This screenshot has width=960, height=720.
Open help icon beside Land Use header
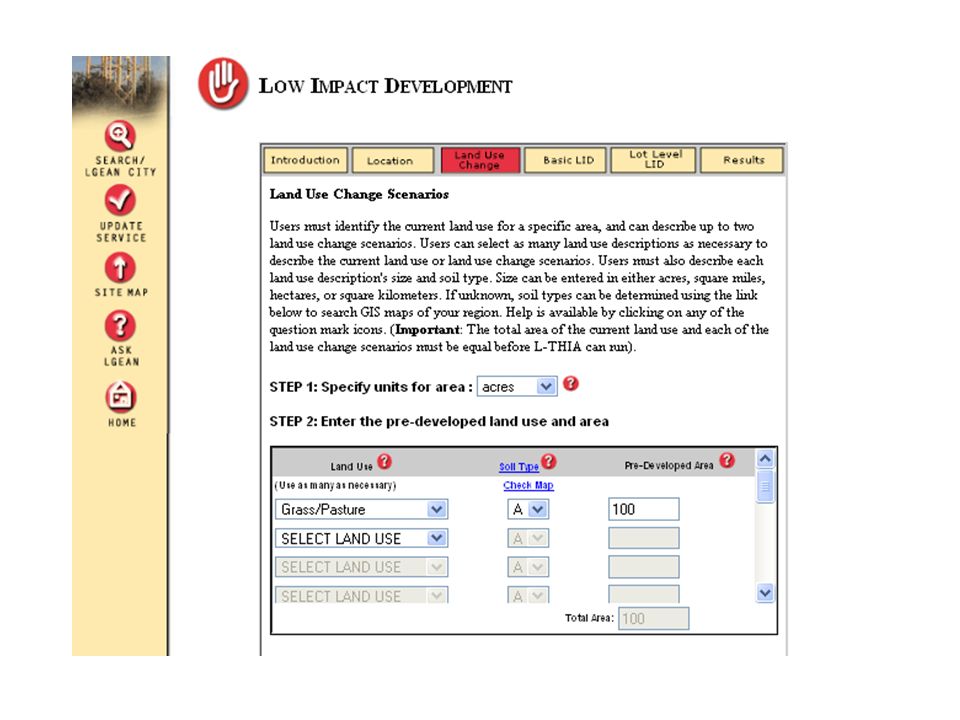pyautogui.click(x=384, y=461)
